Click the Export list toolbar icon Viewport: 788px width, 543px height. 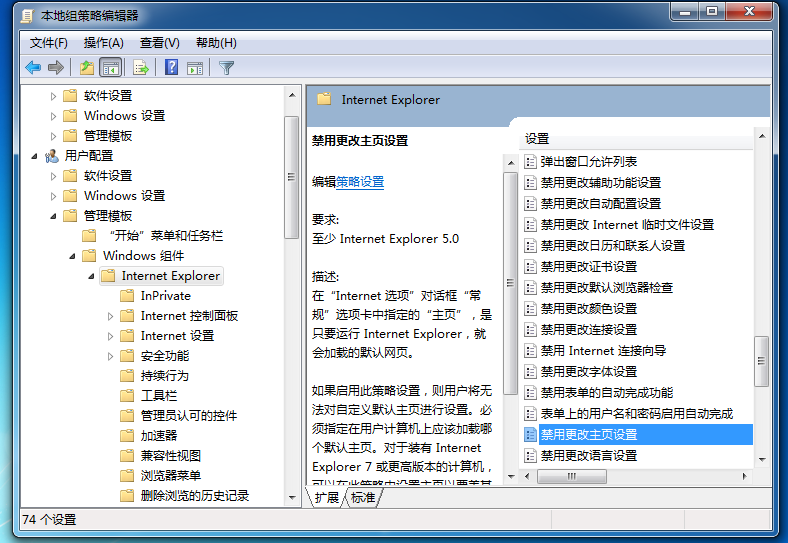pyautogui.click(x=141, y=67)
